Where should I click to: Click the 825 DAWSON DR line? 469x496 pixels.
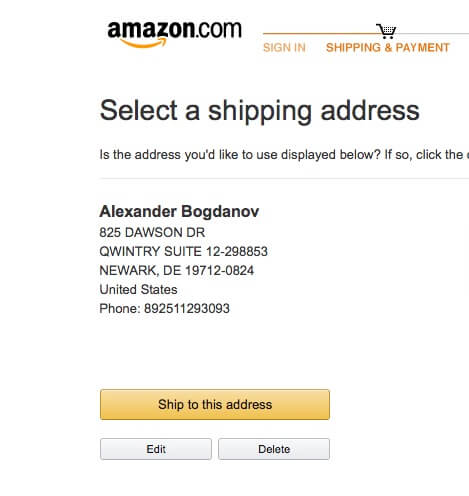click(152, 232)
